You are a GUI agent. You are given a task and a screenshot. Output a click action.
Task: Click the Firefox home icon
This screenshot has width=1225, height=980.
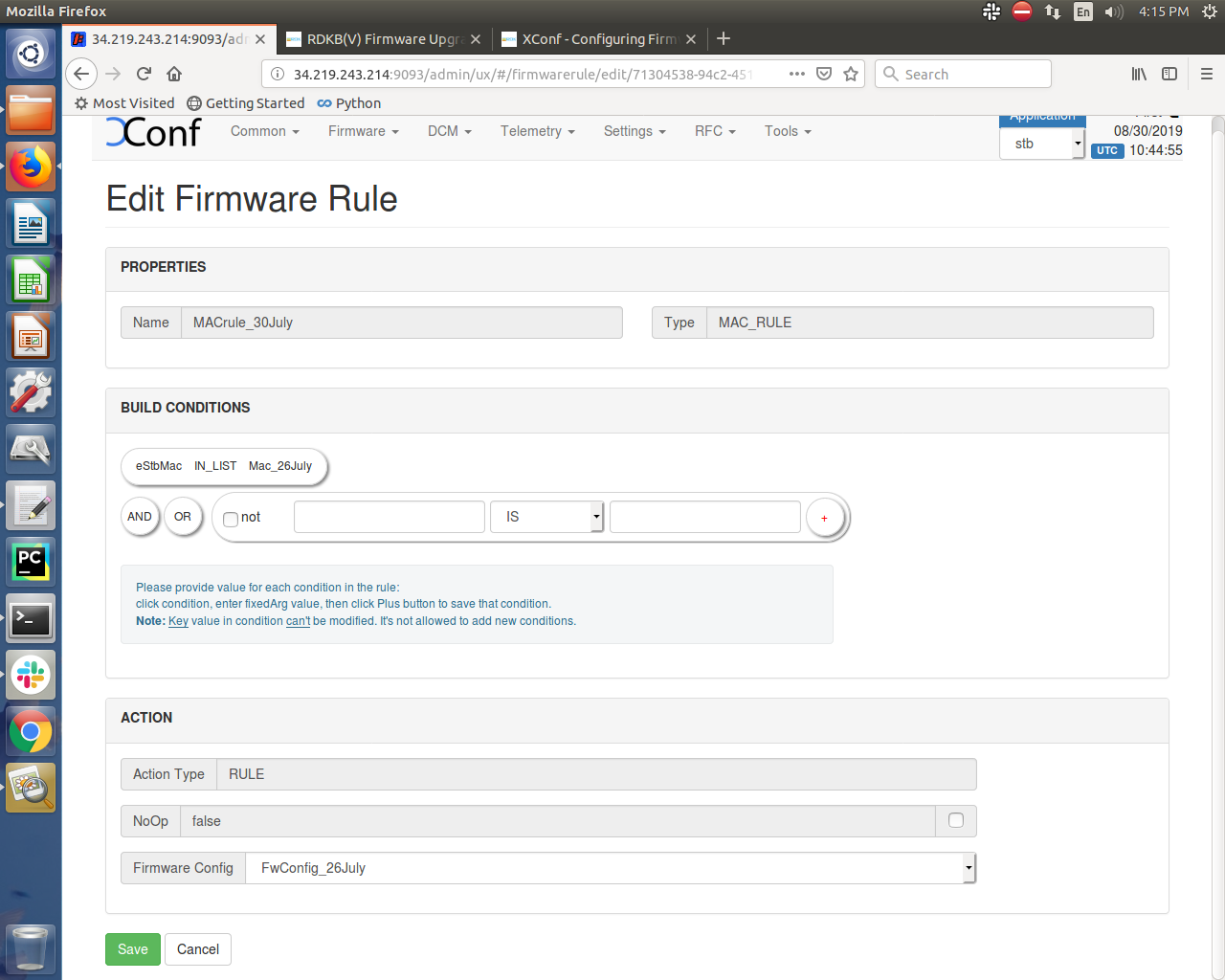(174, 74)
